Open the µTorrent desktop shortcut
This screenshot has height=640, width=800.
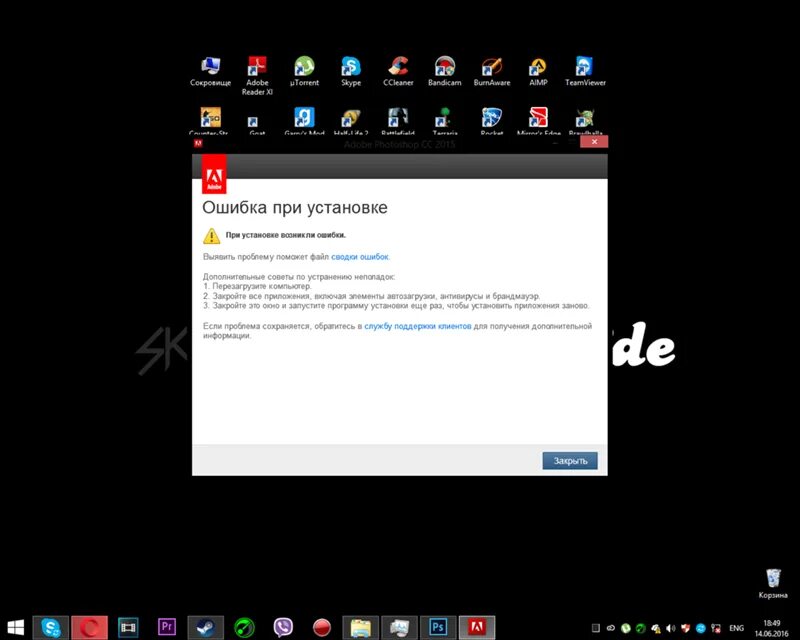(x=304, y=71)
